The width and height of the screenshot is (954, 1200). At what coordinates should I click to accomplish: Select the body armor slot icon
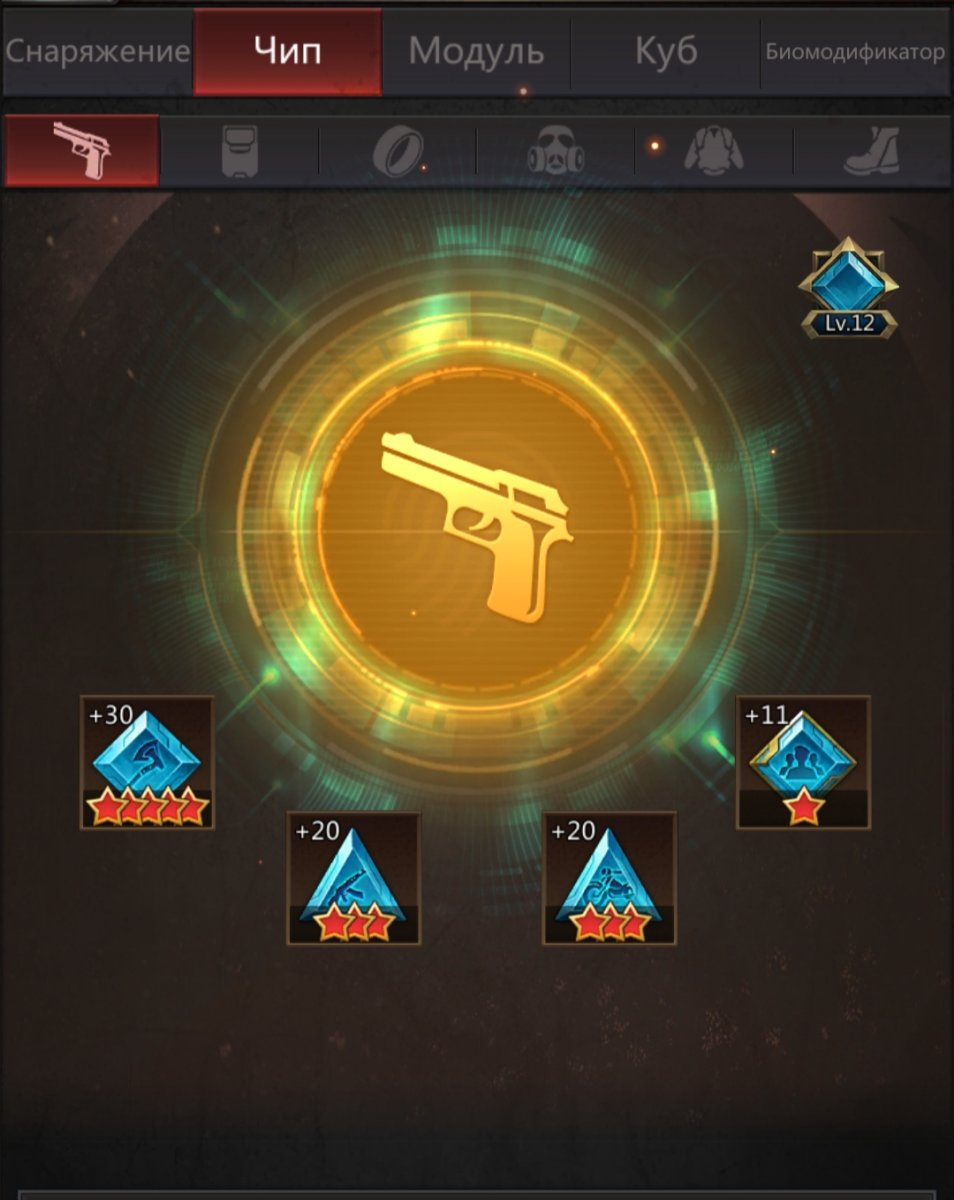tap(239, 151)
